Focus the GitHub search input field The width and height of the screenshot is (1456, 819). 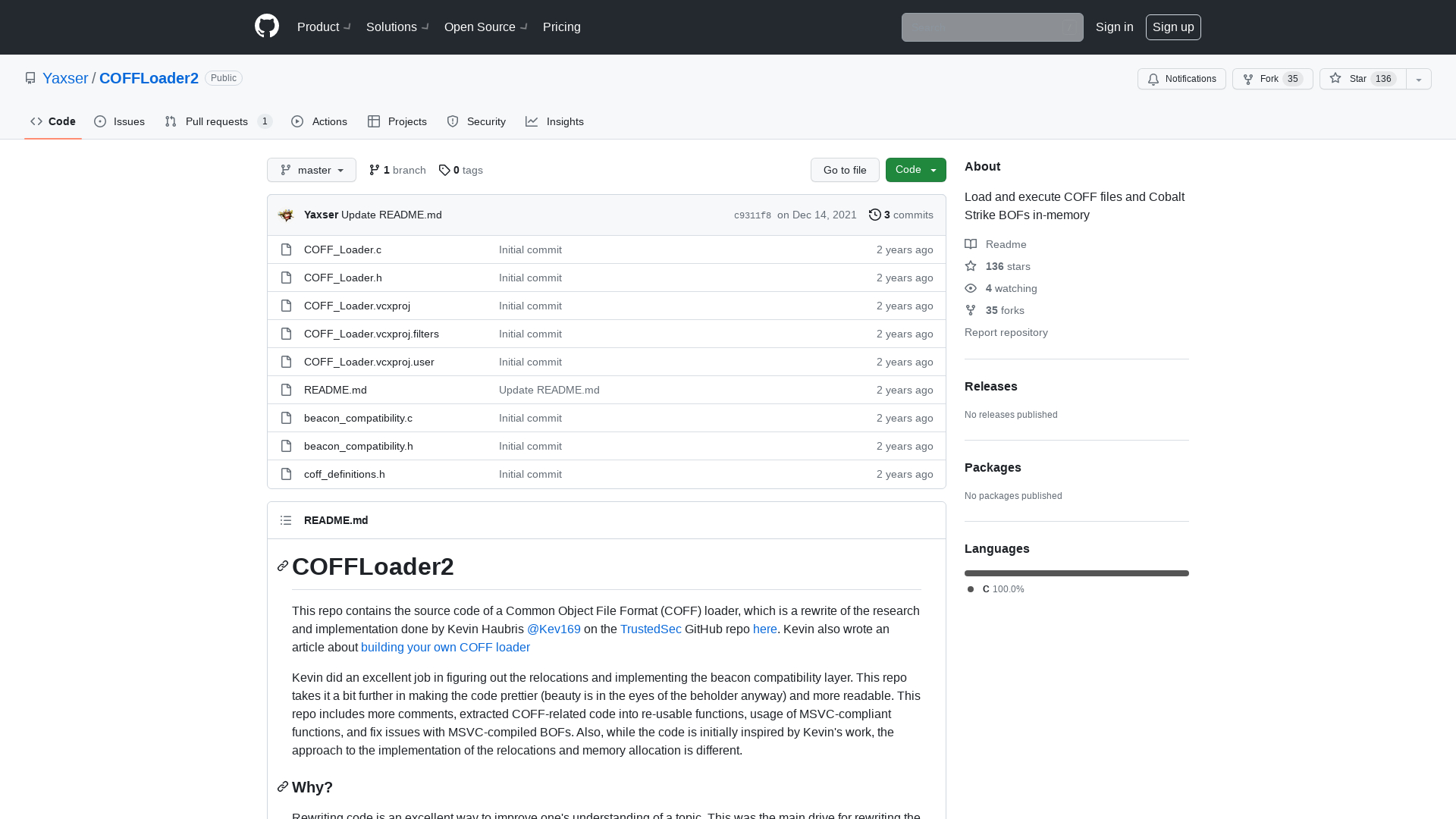[x=992, y=27]
